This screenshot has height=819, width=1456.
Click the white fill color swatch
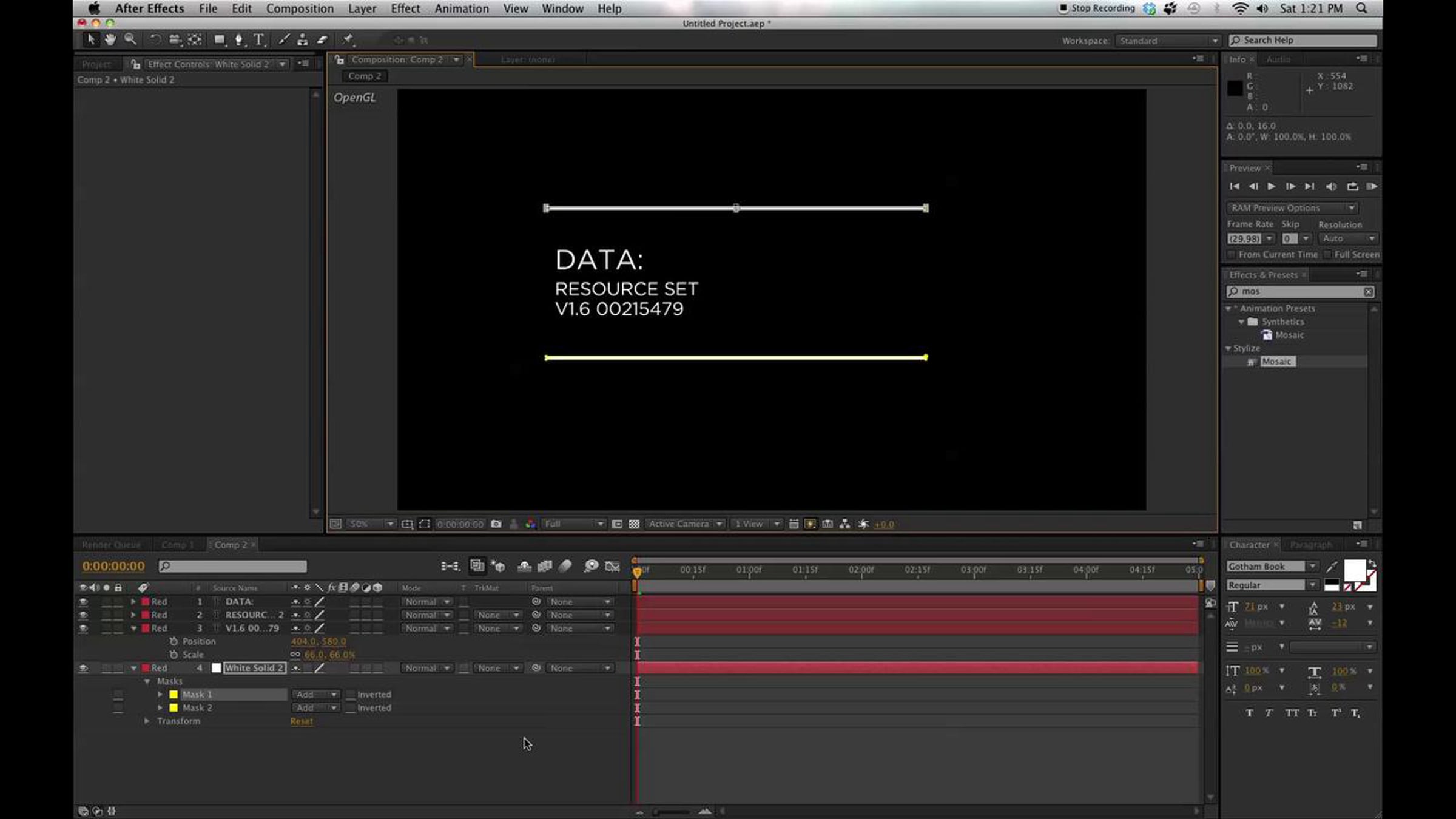tap(1354, 571)
